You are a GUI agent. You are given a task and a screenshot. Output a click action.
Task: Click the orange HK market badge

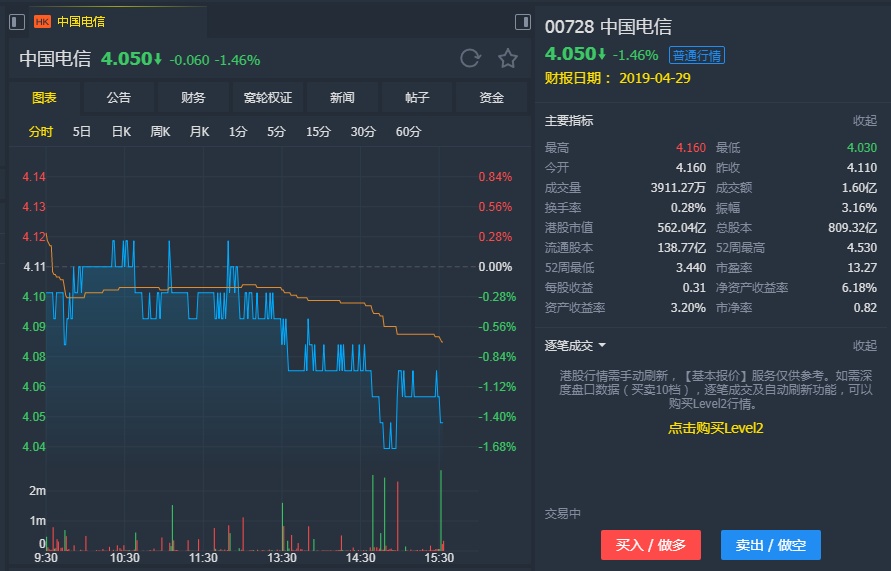point(42,22)
